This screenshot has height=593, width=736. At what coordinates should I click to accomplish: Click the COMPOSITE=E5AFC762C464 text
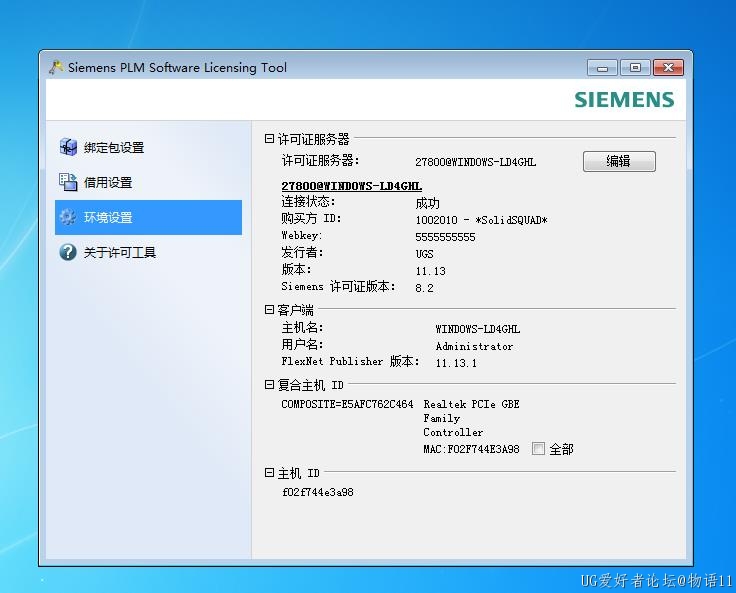347,404
